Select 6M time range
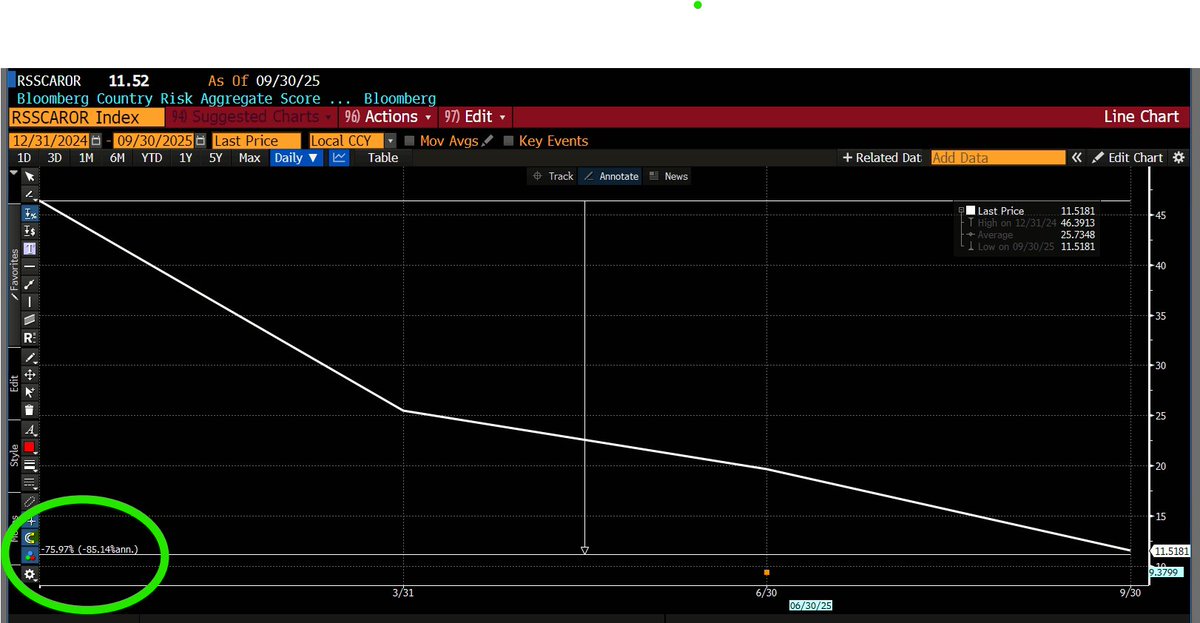Screen dimensions: 1200x623 [x=117, y=158]
